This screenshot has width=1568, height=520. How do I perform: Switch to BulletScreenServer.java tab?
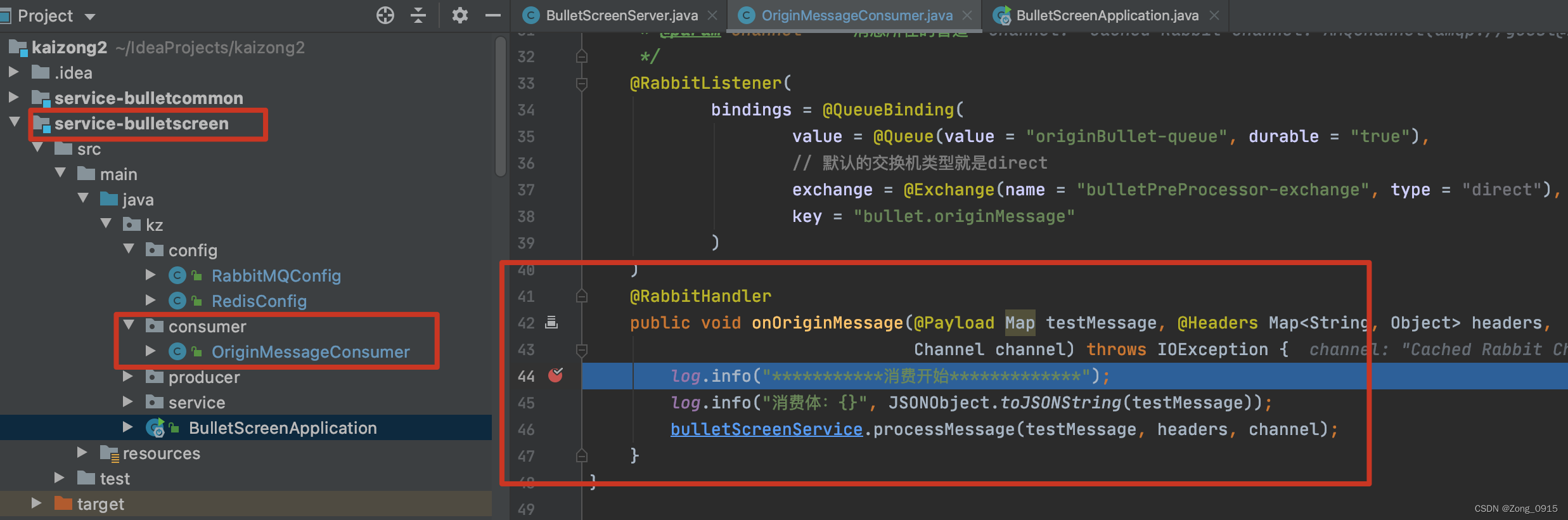(x=621, y=15)
